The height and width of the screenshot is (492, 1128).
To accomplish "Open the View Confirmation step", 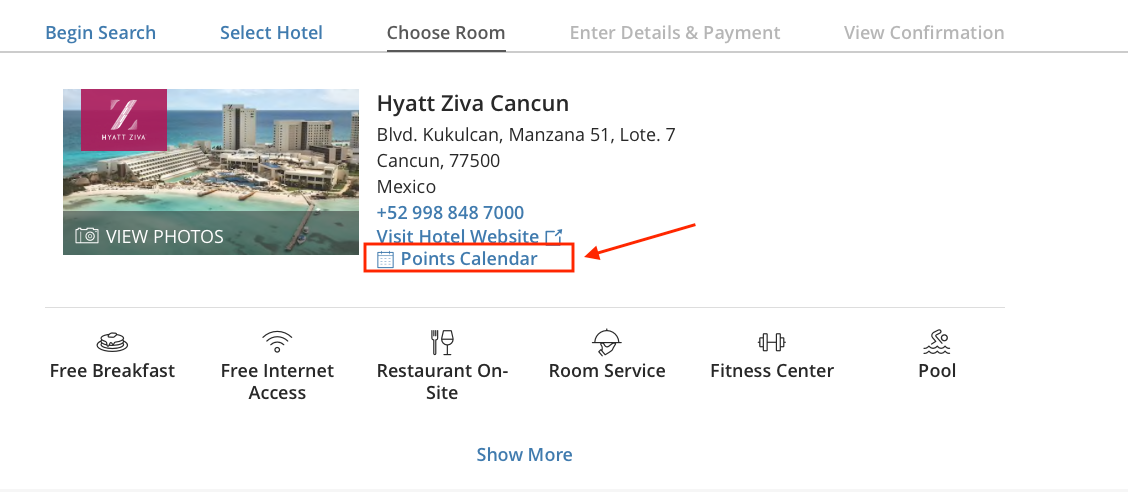I will (x=924, y=33).
